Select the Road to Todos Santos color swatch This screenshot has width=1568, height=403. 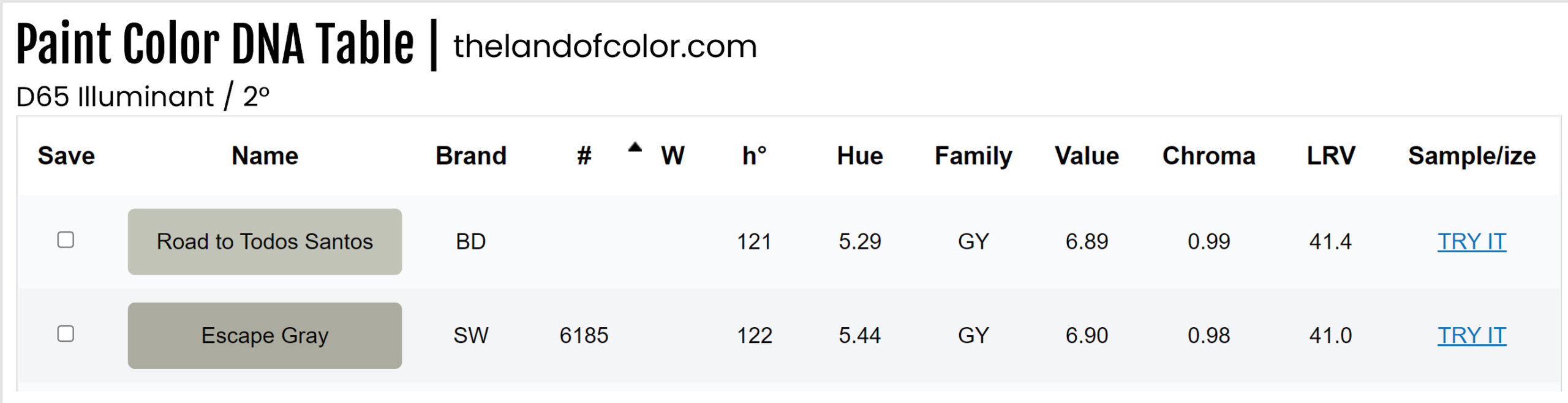265,241
